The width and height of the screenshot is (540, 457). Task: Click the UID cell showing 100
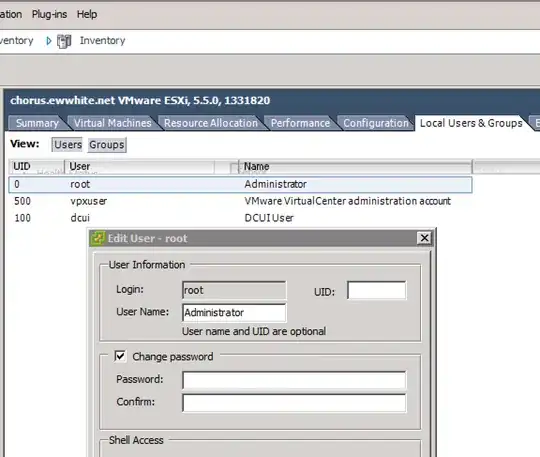(22, 218)
